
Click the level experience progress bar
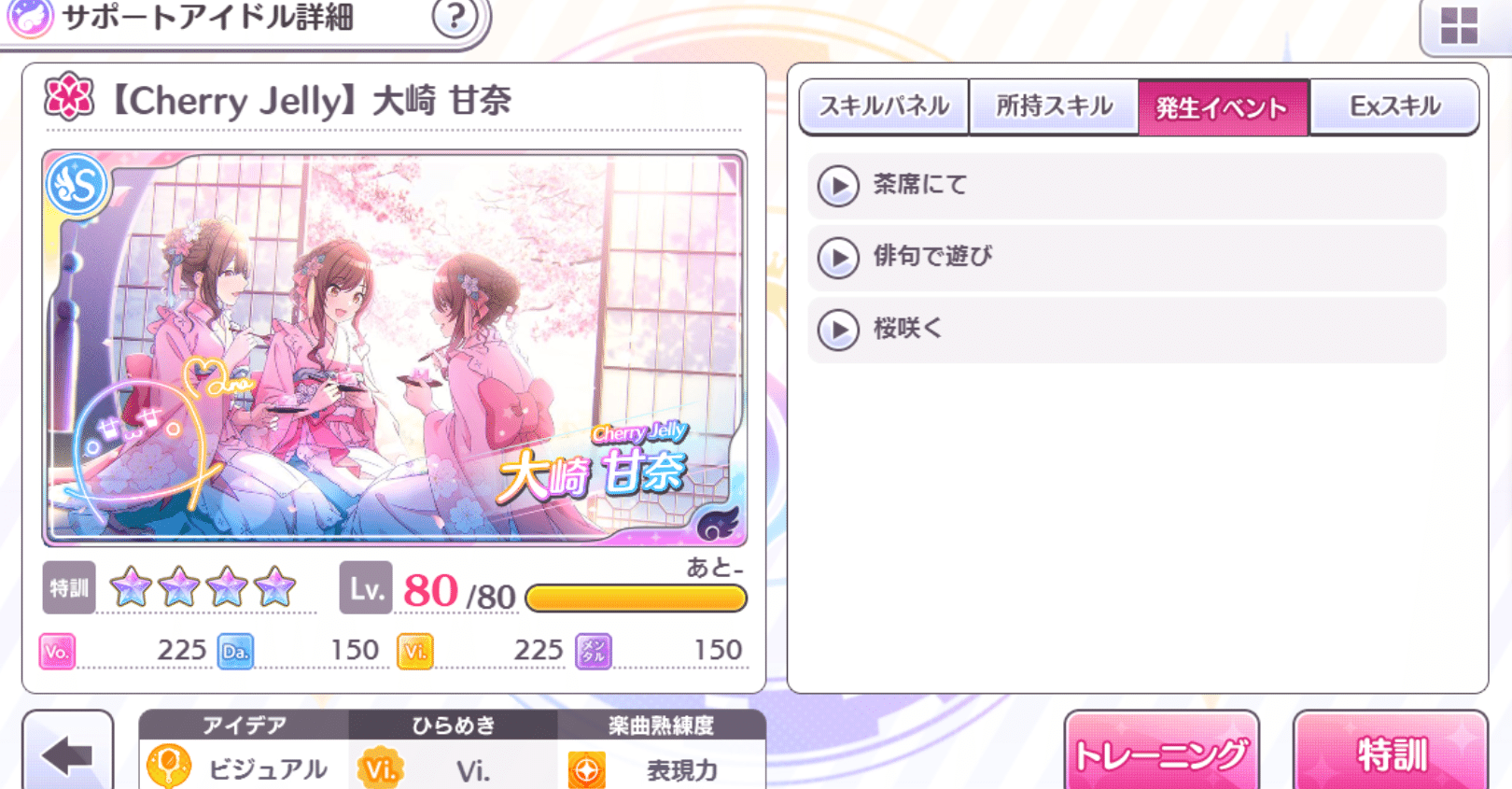point(636,598)
